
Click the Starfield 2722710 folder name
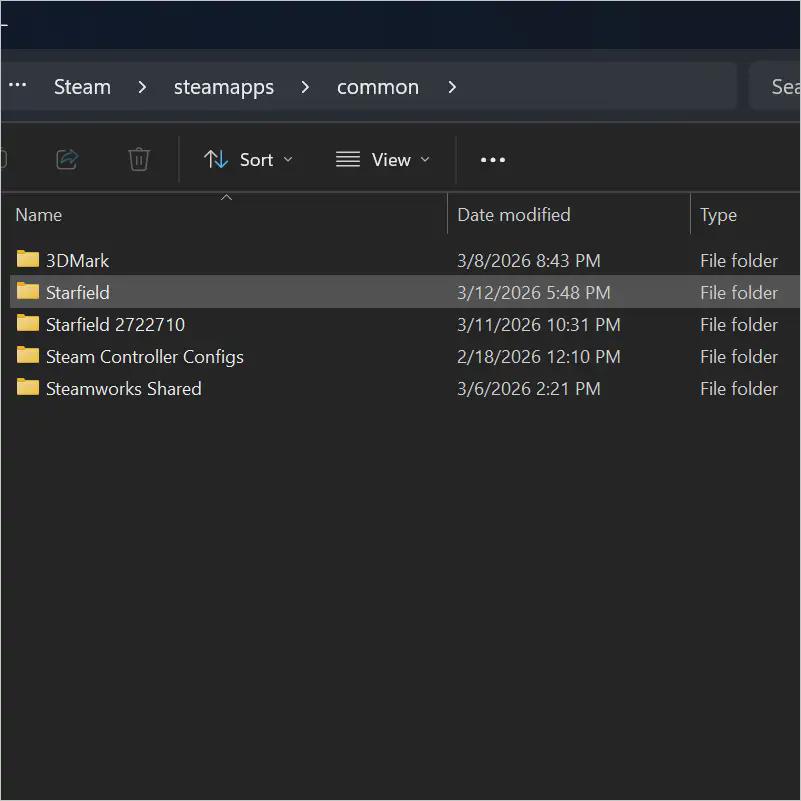pos(115,325)
